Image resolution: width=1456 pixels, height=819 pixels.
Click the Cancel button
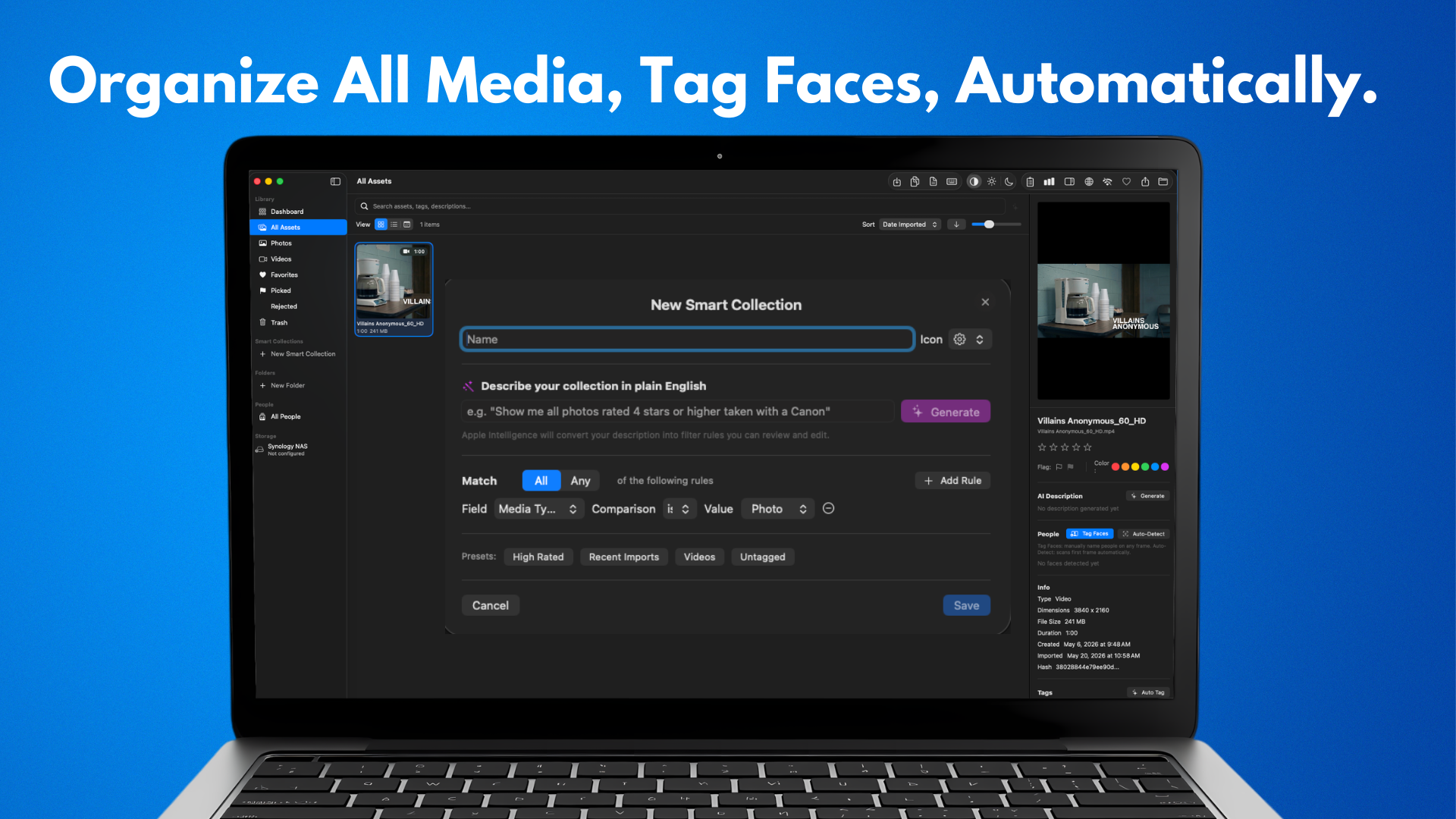[491, 606]
